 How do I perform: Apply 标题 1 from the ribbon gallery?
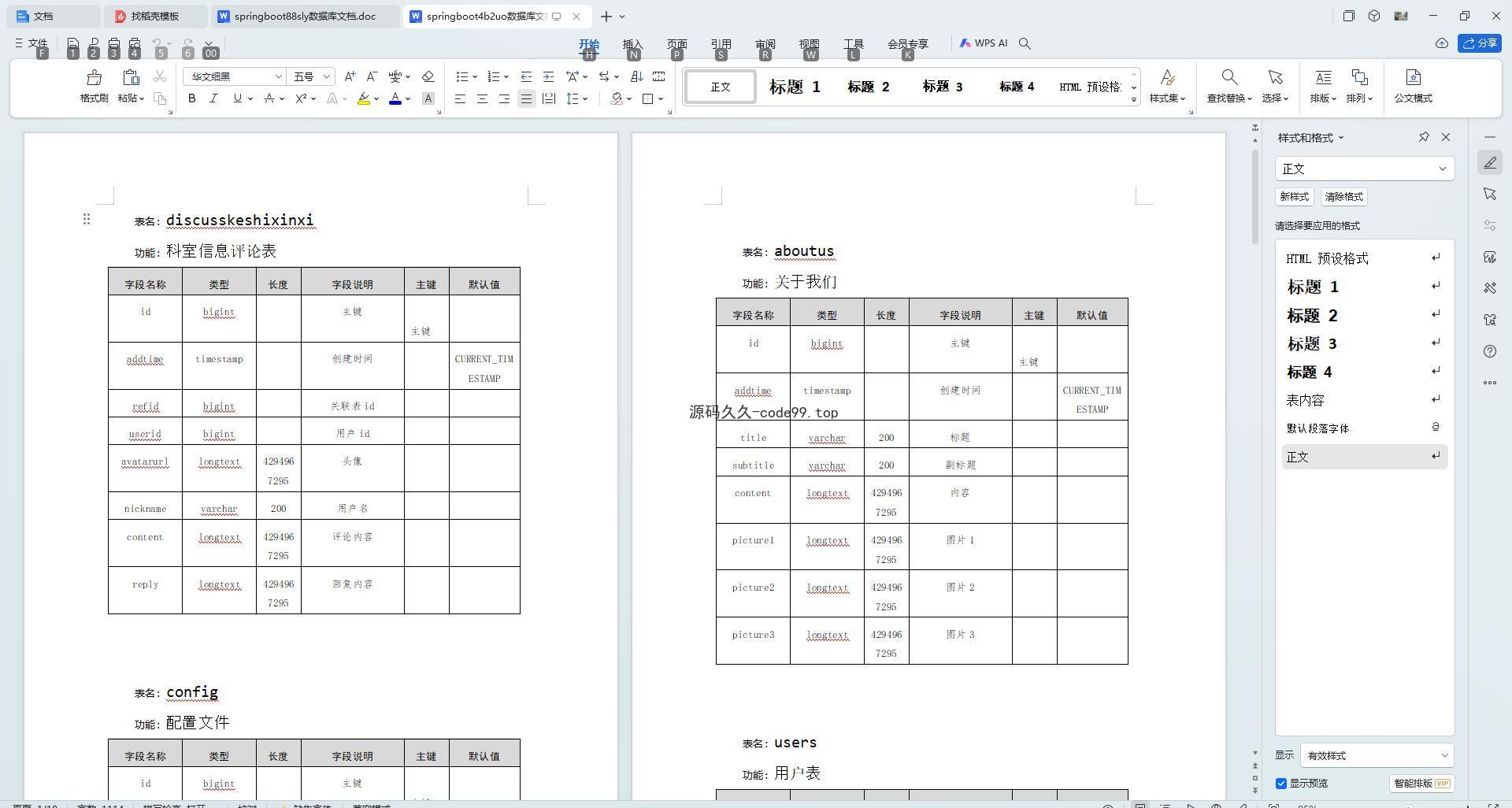click(795, 87)
